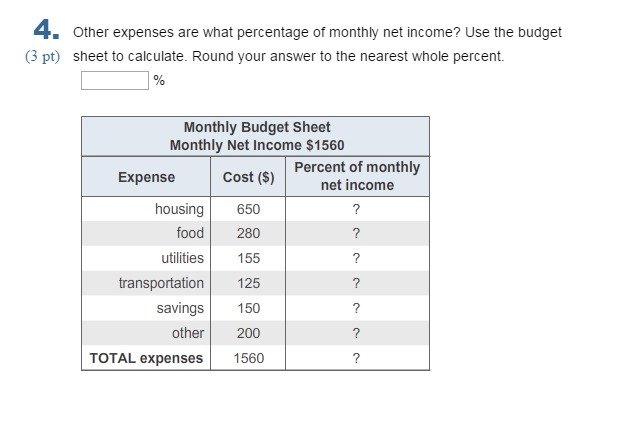Click the percent sign beside answer box

click(x=159, y=81)
